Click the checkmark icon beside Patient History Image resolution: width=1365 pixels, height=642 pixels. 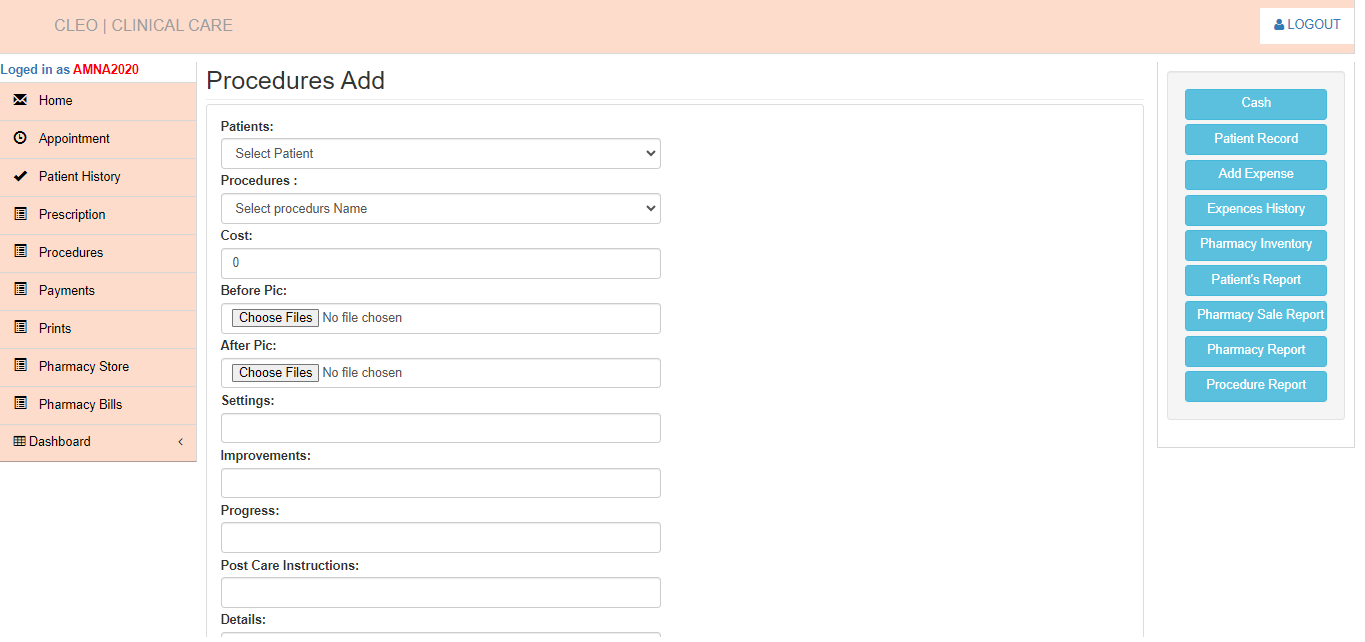20,176
